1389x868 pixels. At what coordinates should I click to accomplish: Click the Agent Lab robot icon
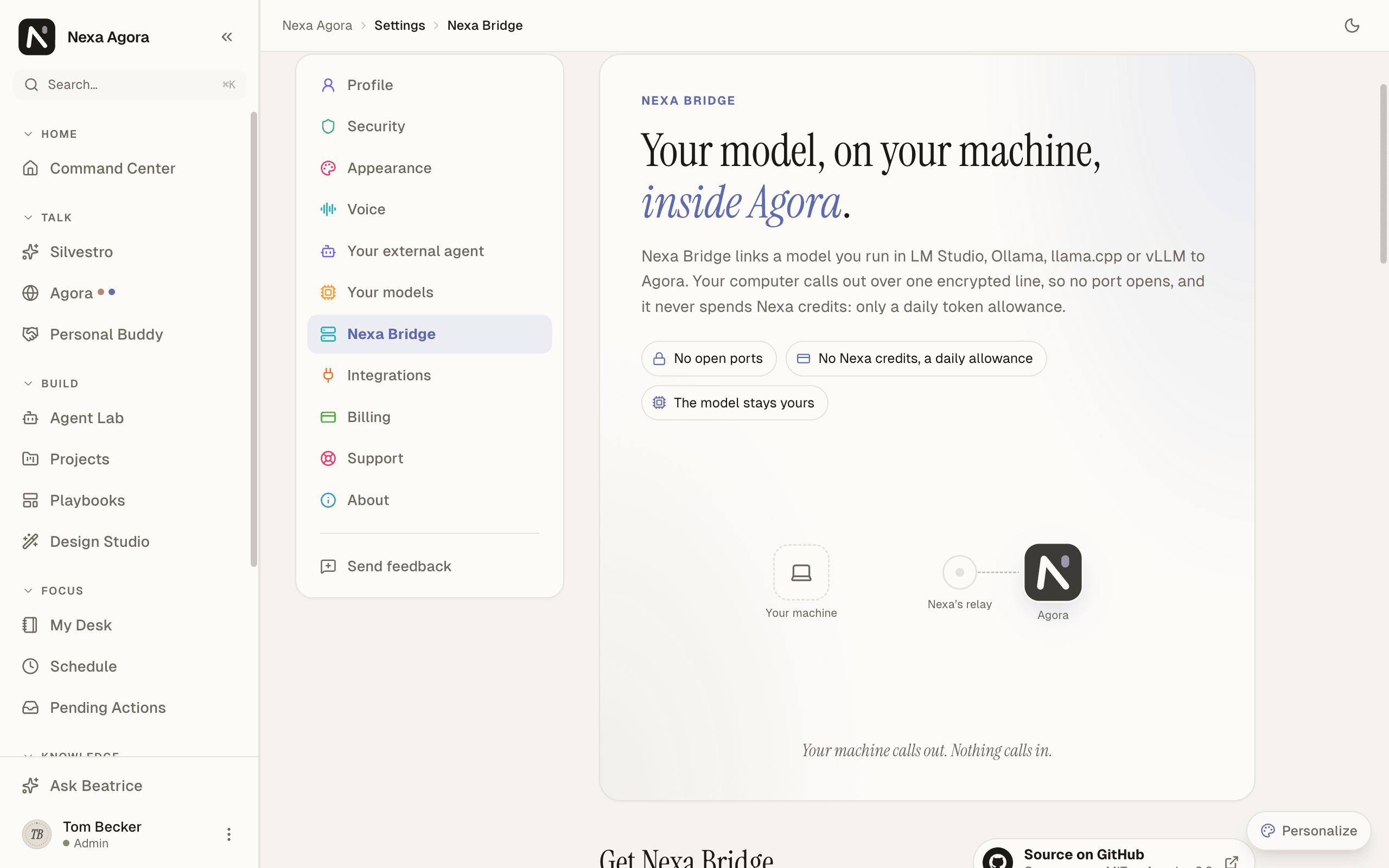[30, 418]
